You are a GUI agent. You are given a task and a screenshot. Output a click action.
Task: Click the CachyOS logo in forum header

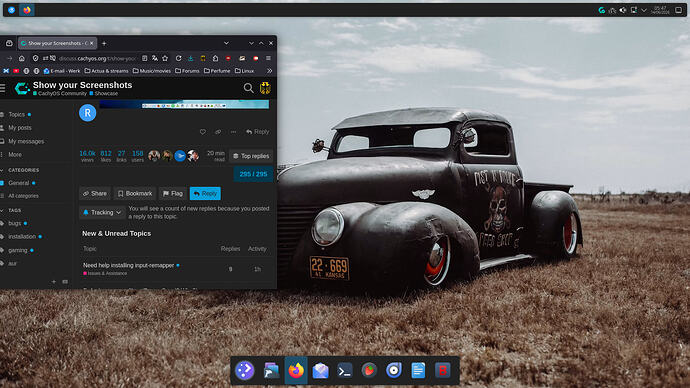[22, 88]
